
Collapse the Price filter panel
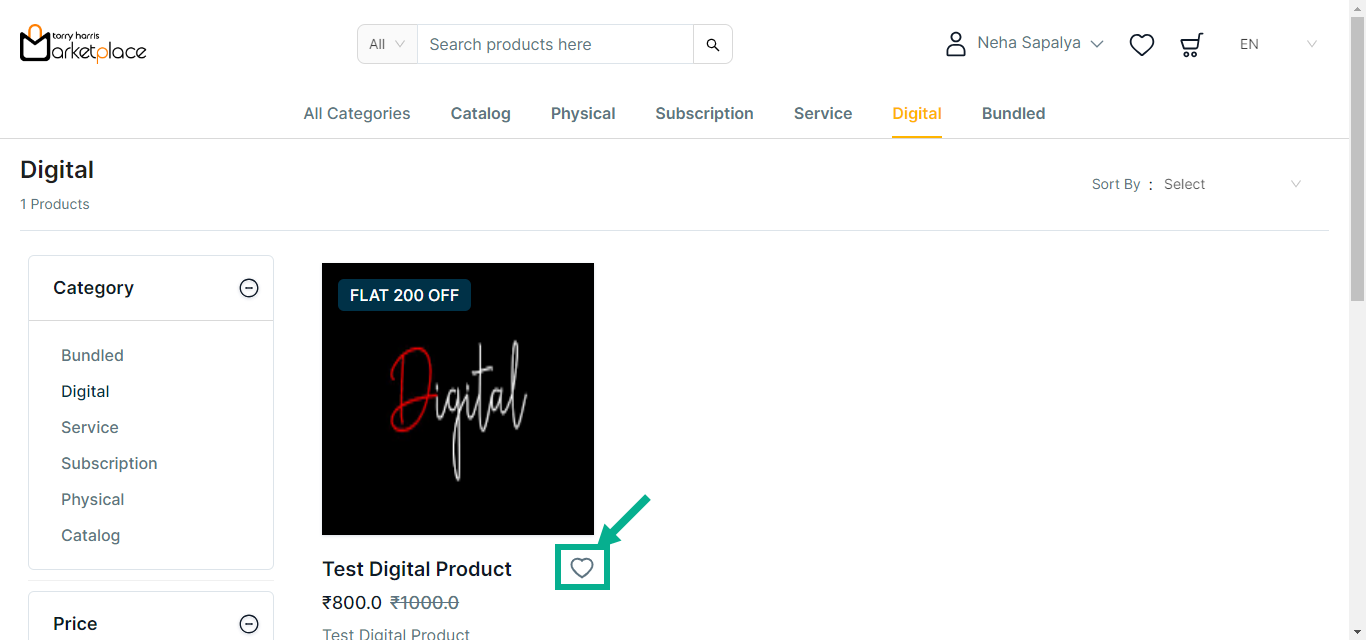[x=249, y=624]
